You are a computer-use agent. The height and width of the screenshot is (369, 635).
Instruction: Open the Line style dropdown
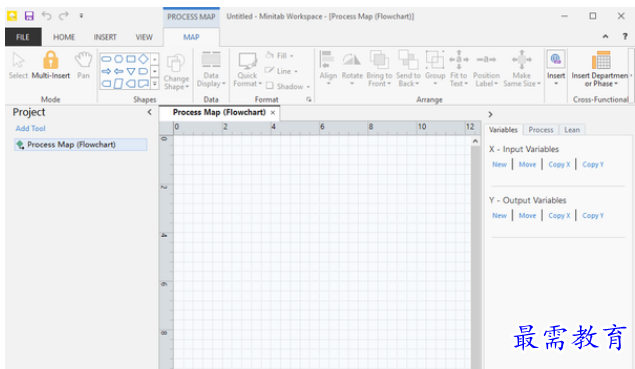pyautogui.click(x=281, y=71)
